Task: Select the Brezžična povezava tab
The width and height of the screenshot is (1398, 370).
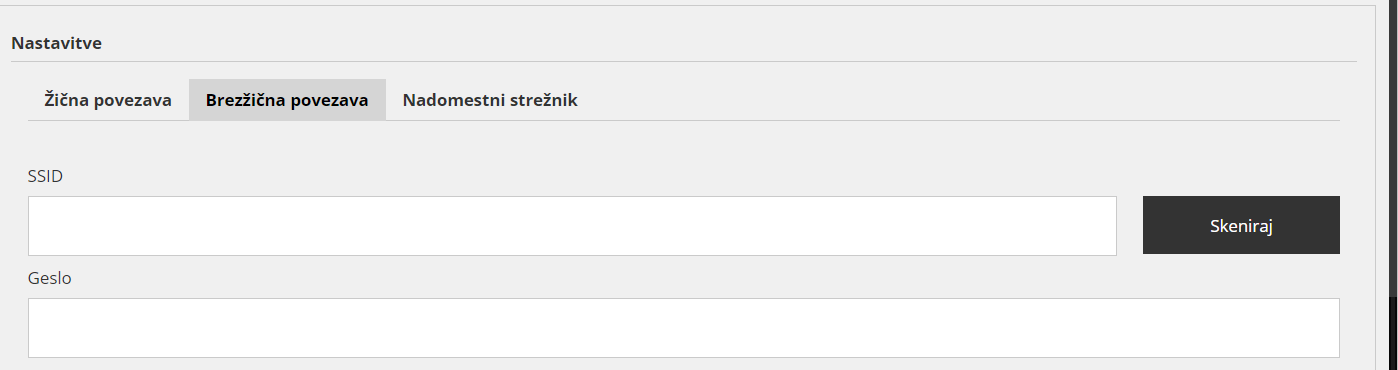Action: tap(287, 100)
